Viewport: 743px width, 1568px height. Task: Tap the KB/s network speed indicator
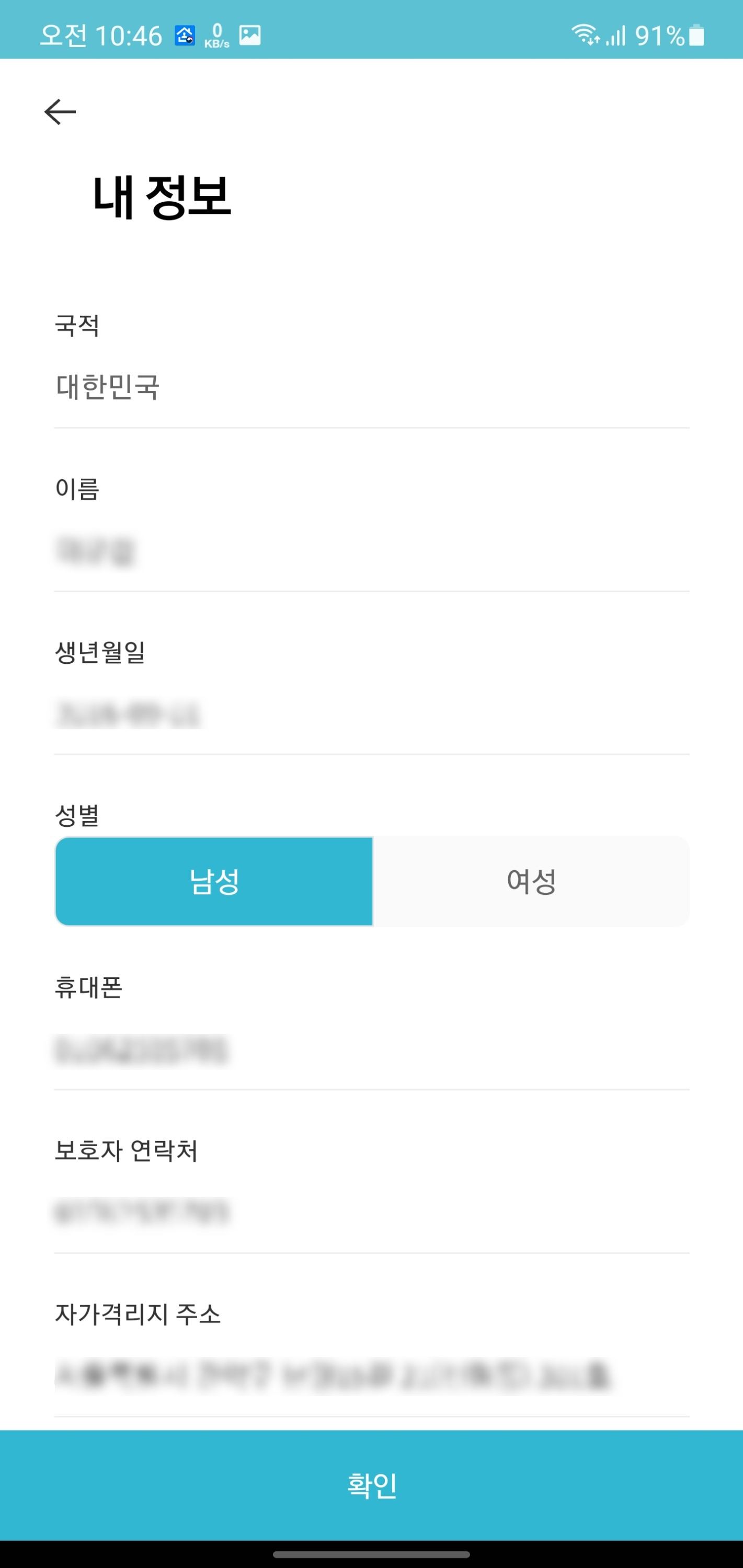click(217, 36)
